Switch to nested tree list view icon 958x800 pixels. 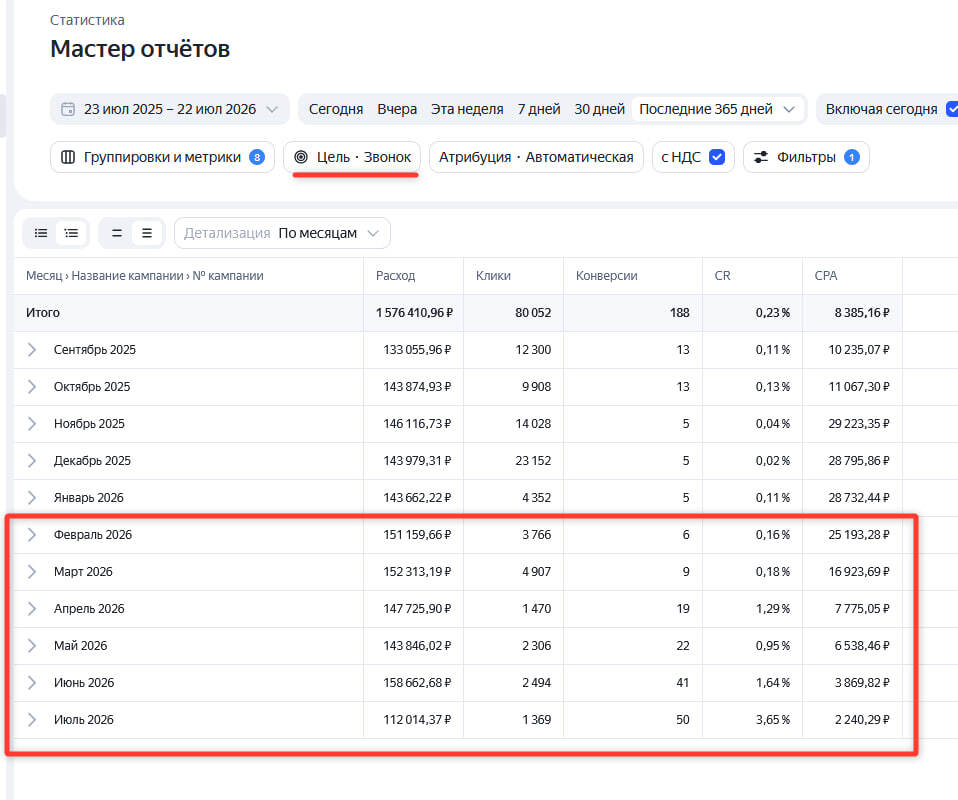click(71, 233)
